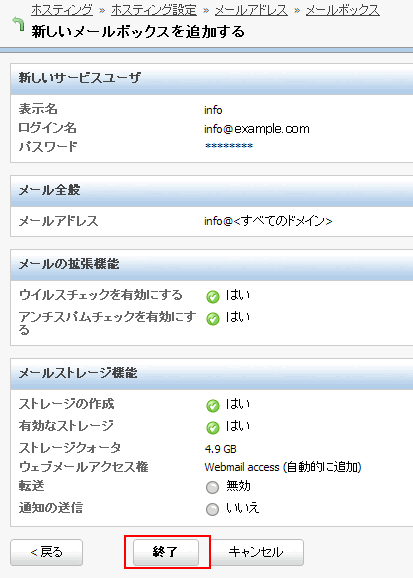Click the メールストレージ機能 section header
The image size is (413, 578).
[212, 374]
